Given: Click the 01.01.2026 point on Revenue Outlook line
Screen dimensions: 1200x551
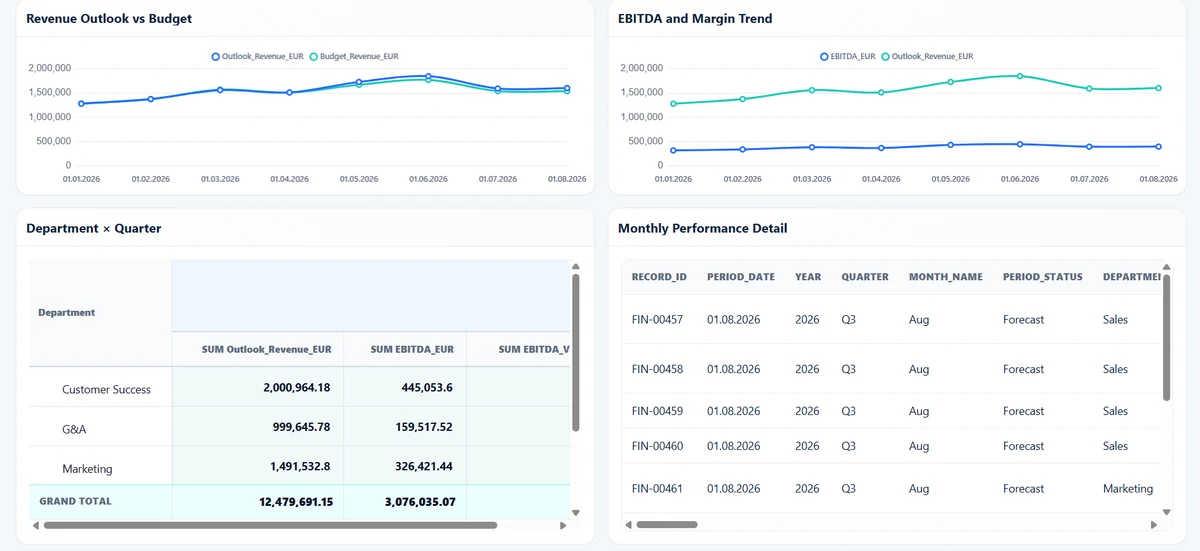Looking at the screenshot, I should point(81,103).
